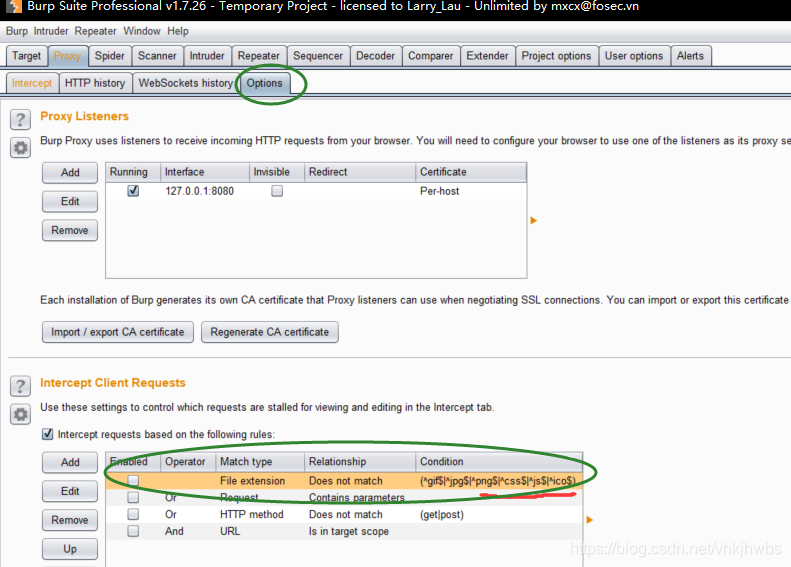Click the Certificate column header

(x=471, y=172)
